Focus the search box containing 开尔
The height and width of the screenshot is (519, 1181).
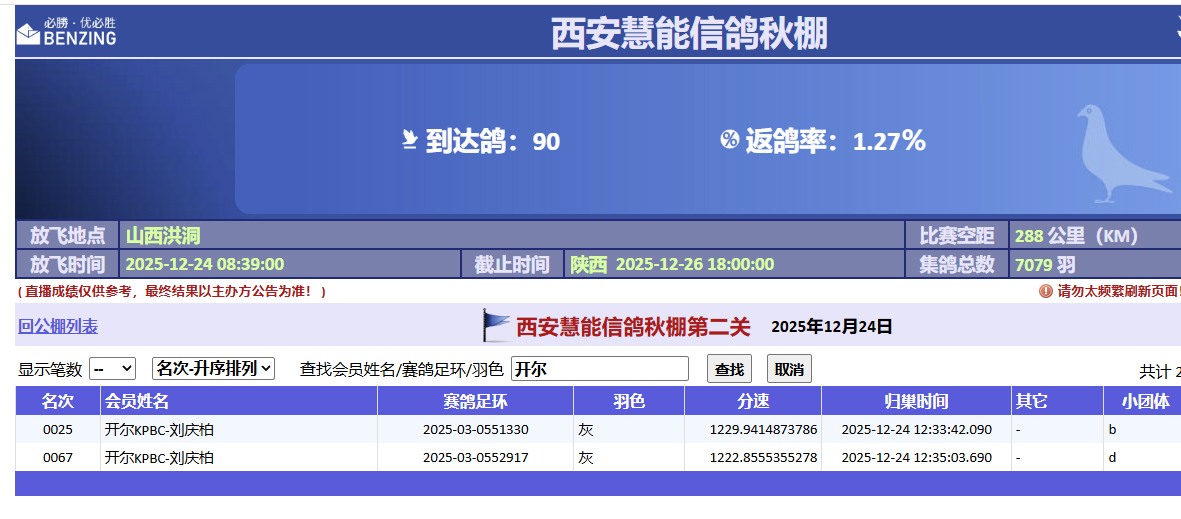tap(599, 369)
